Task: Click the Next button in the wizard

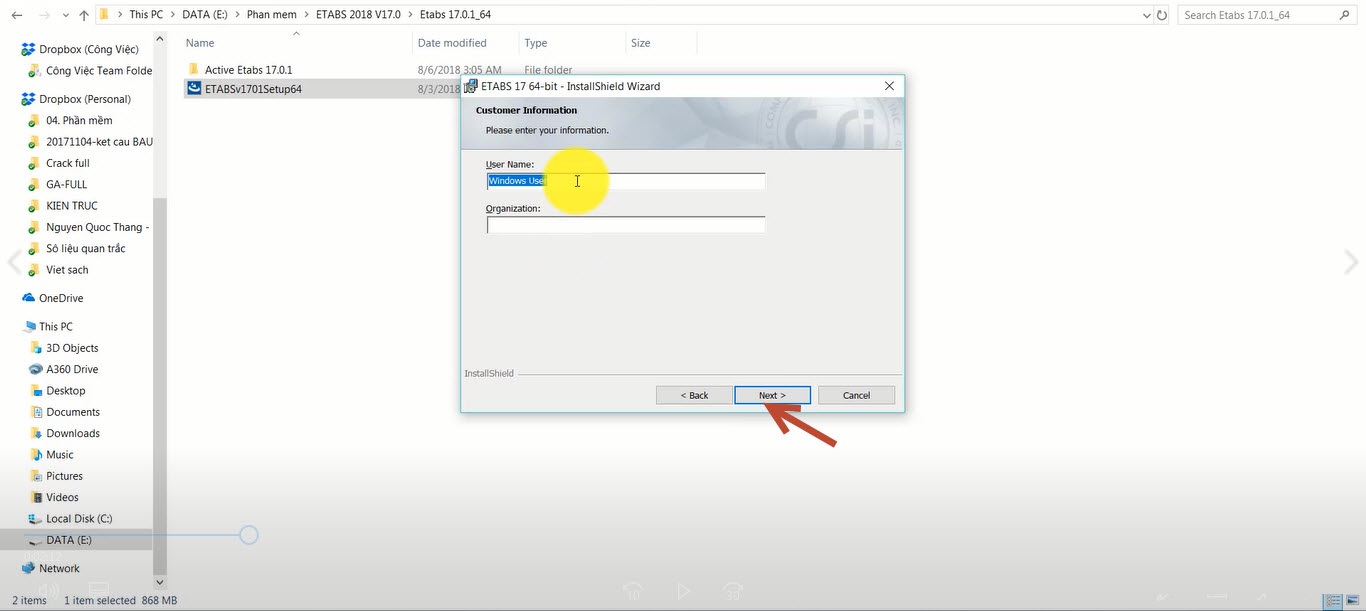Action: coord(772,396)
